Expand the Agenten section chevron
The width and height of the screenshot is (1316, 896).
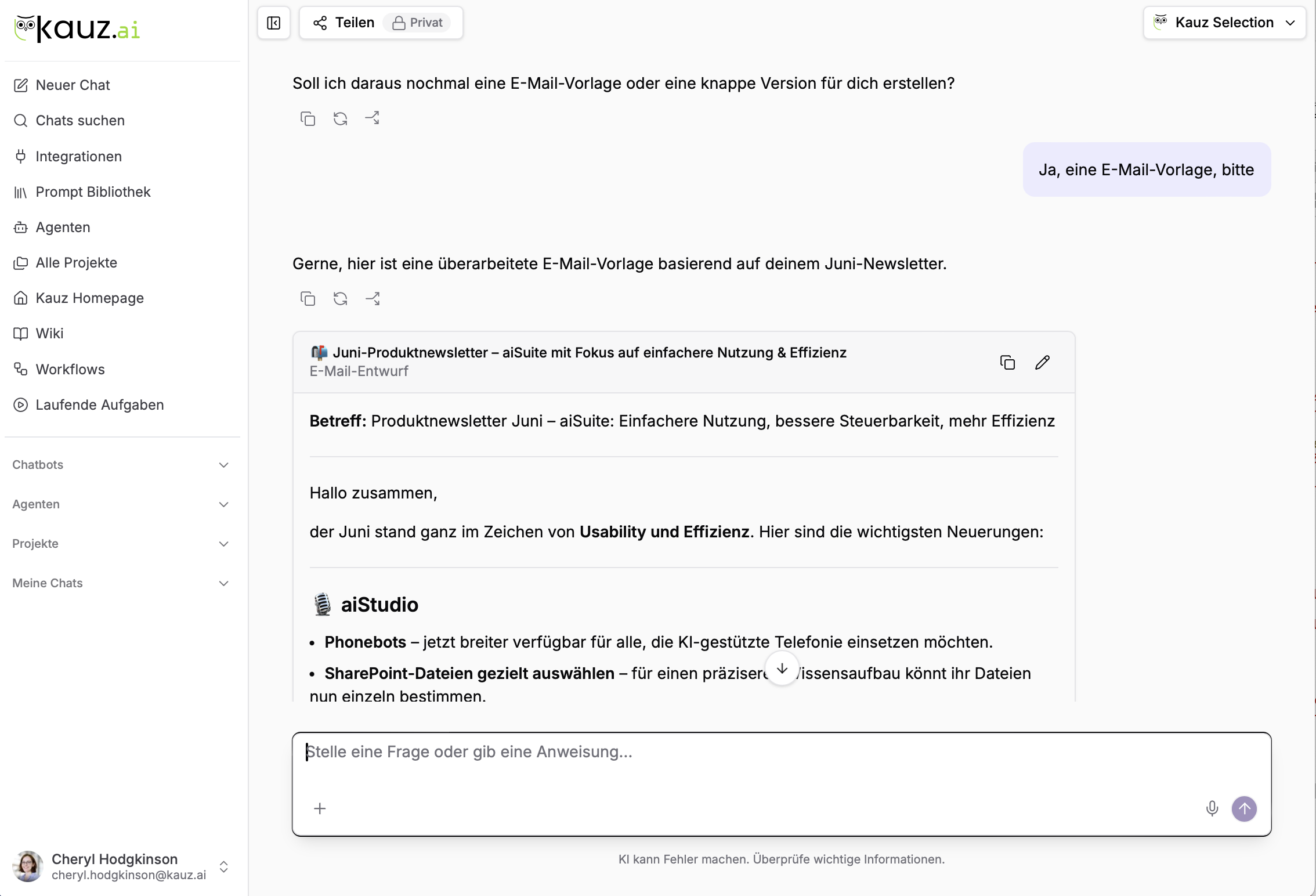point(223,504)
